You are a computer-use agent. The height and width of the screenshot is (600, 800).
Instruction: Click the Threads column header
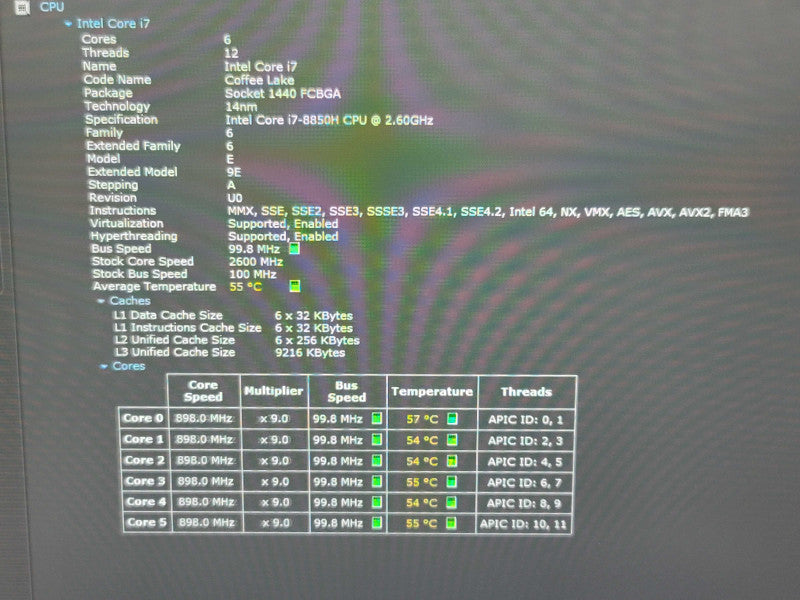pyautogui.click(x=527, y=392)
